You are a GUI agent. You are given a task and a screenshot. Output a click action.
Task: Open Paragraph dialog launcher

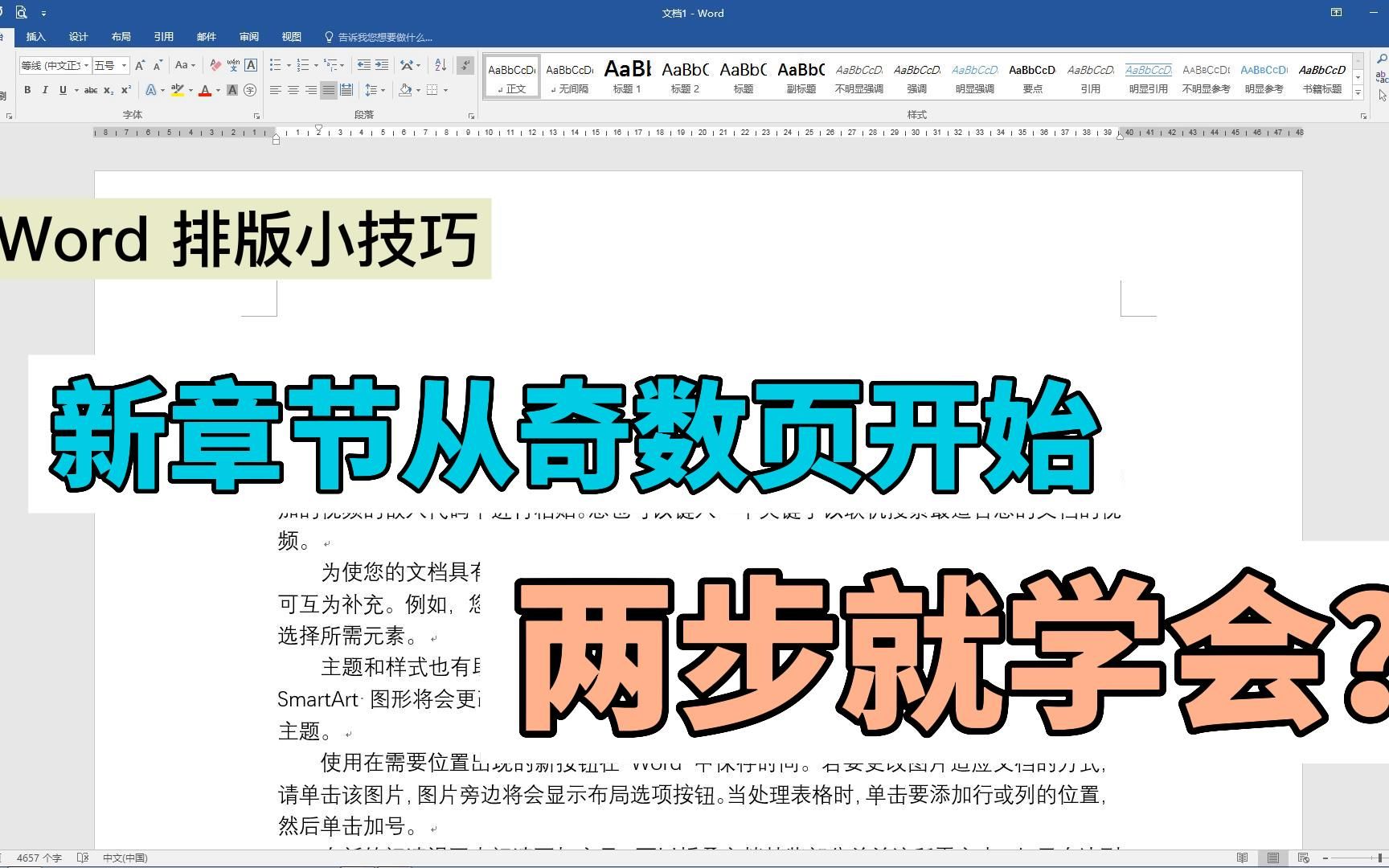click(472, 116)
